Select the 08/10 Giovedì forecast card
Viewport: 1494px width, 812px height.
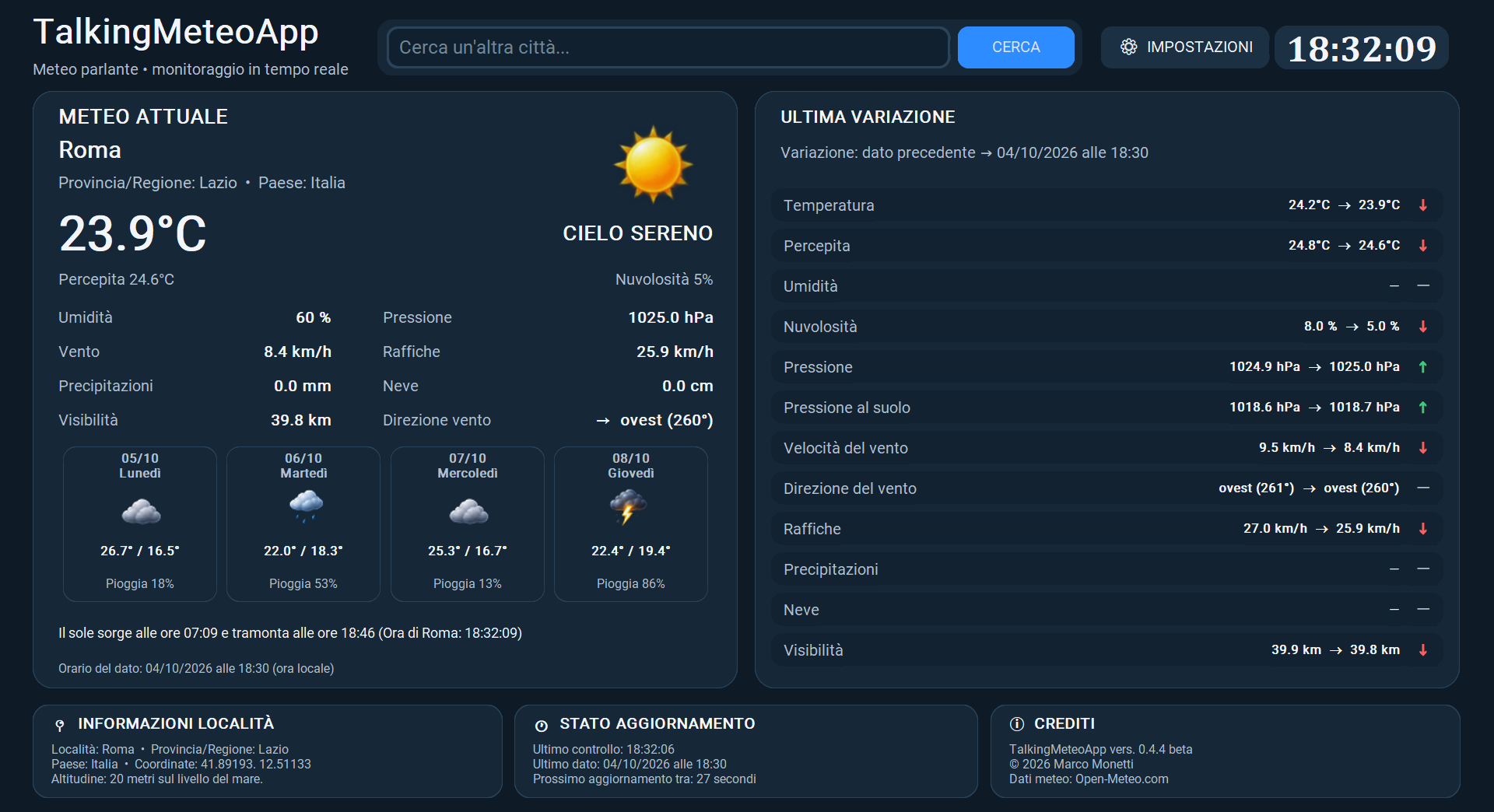(631, 523)
